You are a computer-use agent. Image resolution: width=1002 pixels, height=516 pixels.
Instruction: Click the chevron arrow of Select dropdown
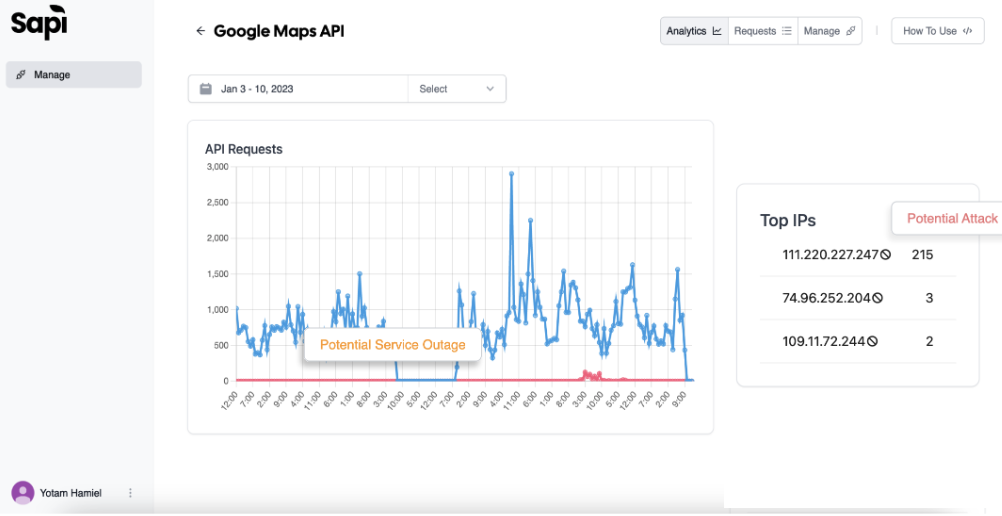pyautogui.click(x=490, y=89)
